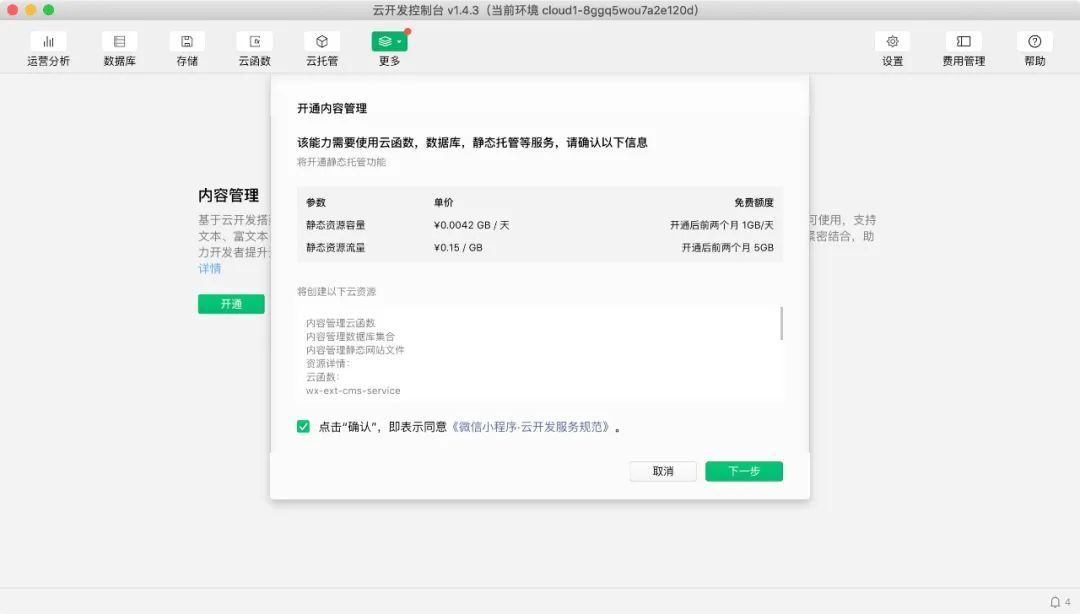
Task: Open the 微信小程序·云开发服务规范 link
Action: (x=532, y=427)
